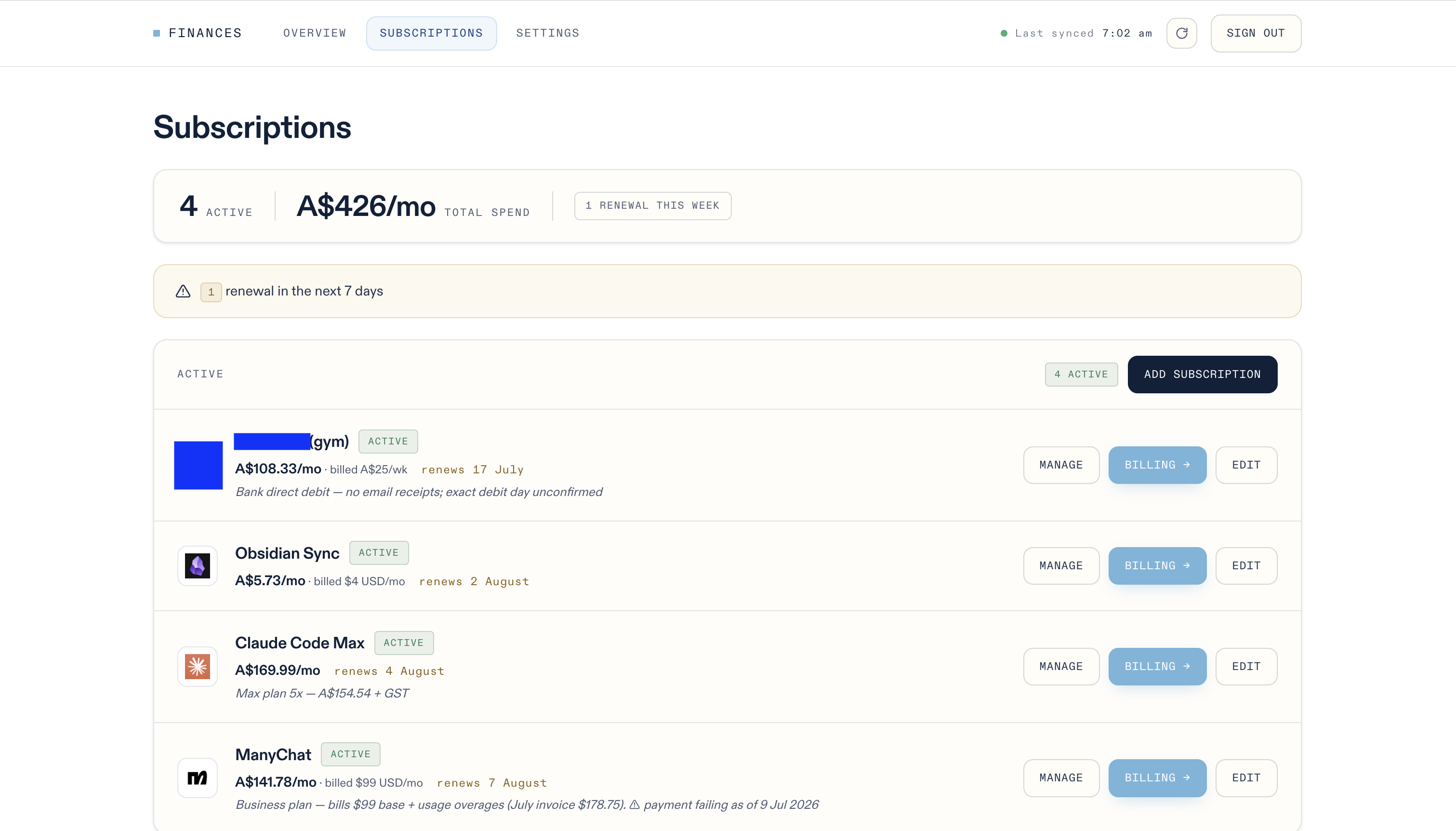Click the 'Max plan 5x' note
Viewport: 1456px width, 831px height.
point(322,694)
